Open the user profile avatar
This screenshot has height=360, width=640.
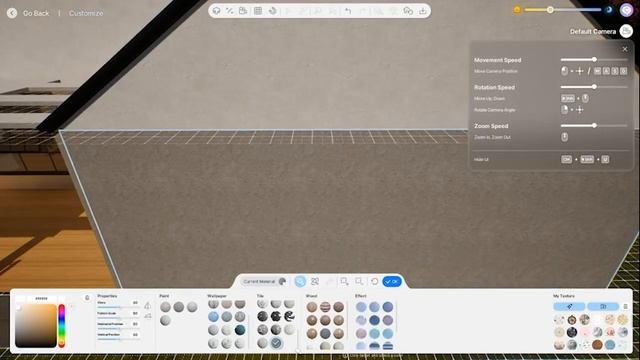click(x=626, y=10)
